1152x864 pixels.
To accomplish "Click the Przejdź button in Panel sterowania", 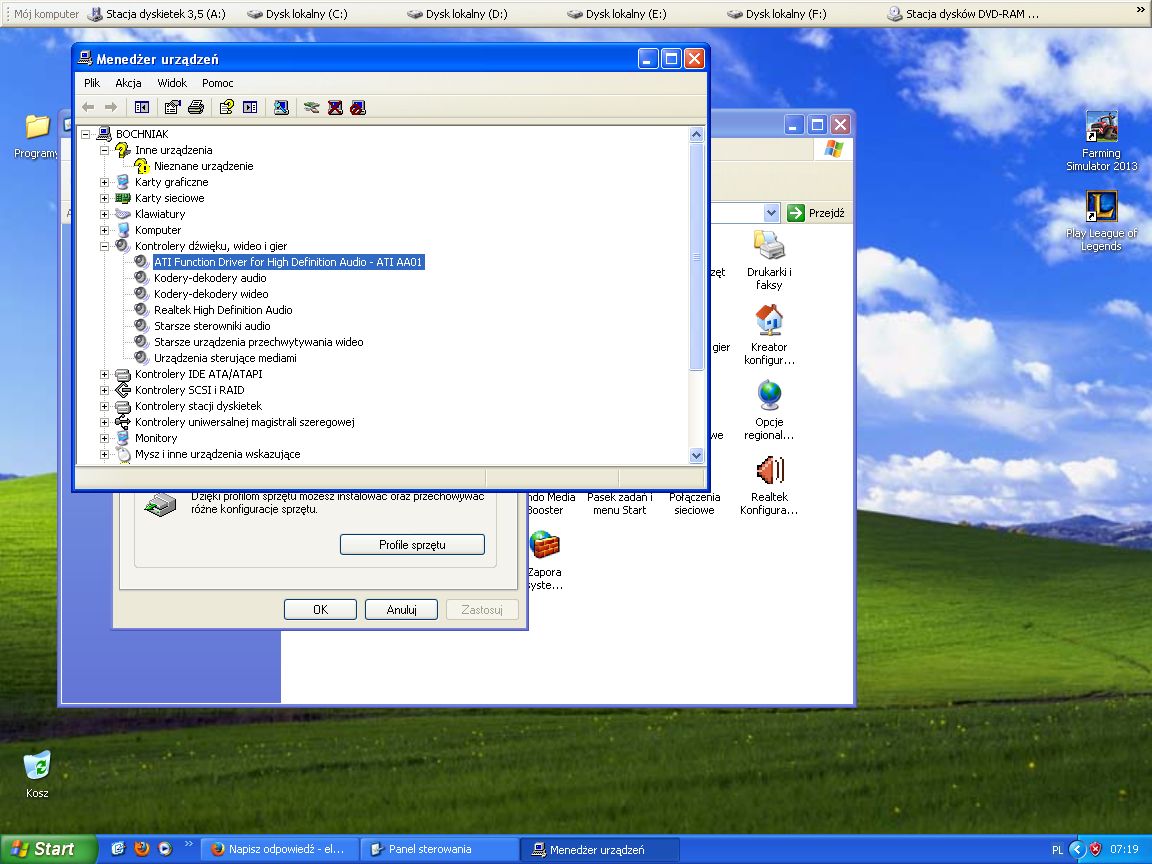I will [x=816, y=213].
